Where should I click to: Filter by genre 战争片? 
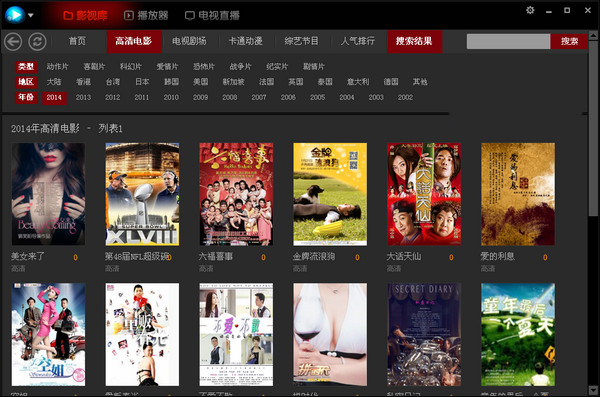click(241, 67)
